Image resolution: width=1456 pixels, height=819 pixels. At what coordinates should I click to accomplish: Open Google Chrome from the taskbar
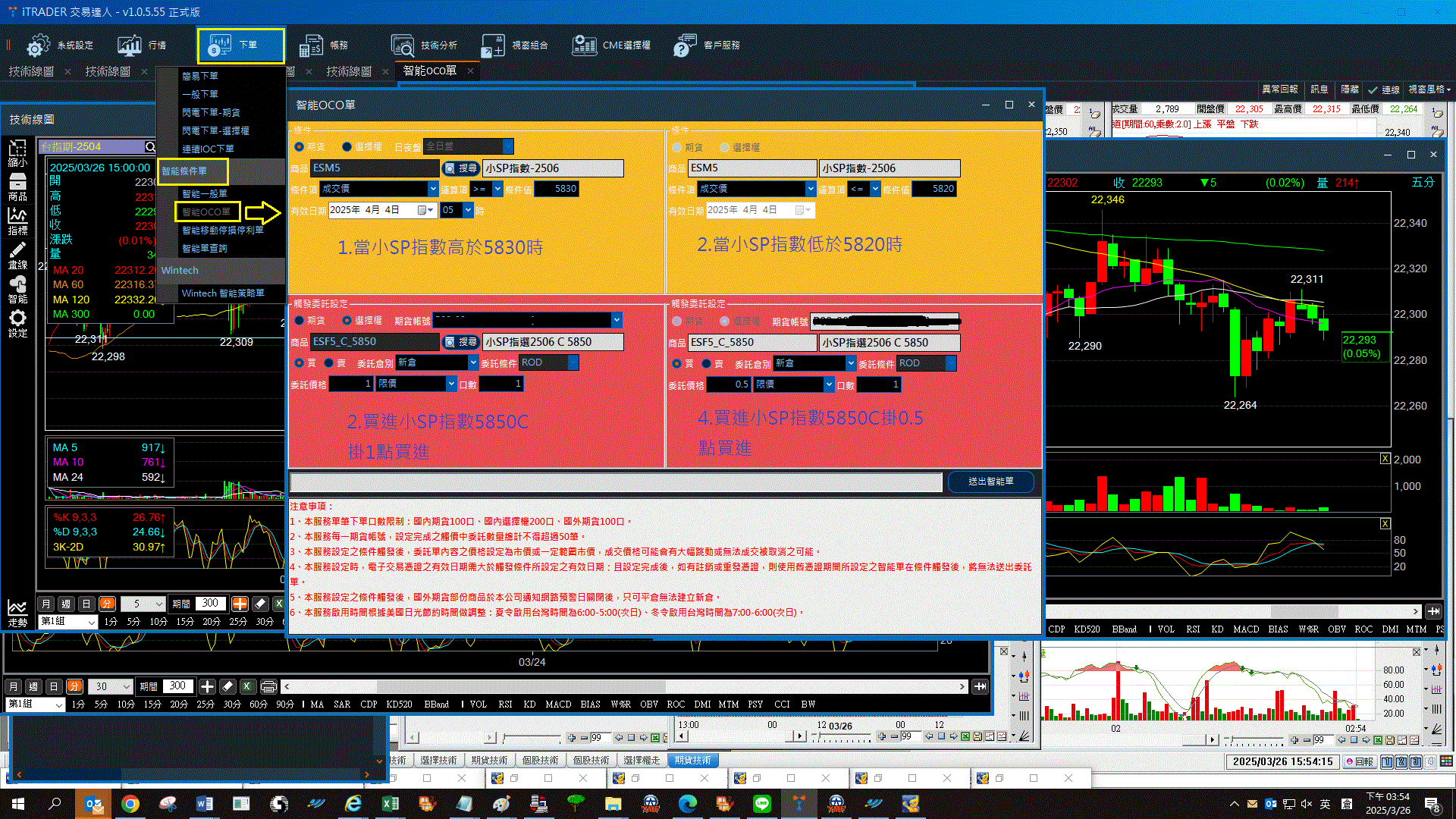click(130, 804)
